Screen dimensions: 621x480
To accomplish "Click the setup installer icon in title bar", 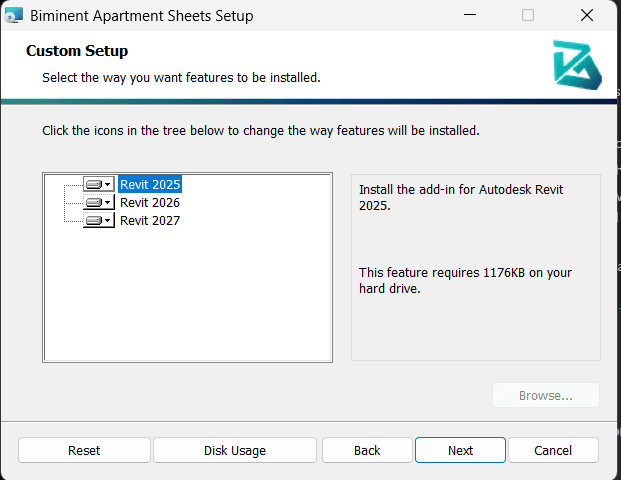I will (x=13, y=15).
